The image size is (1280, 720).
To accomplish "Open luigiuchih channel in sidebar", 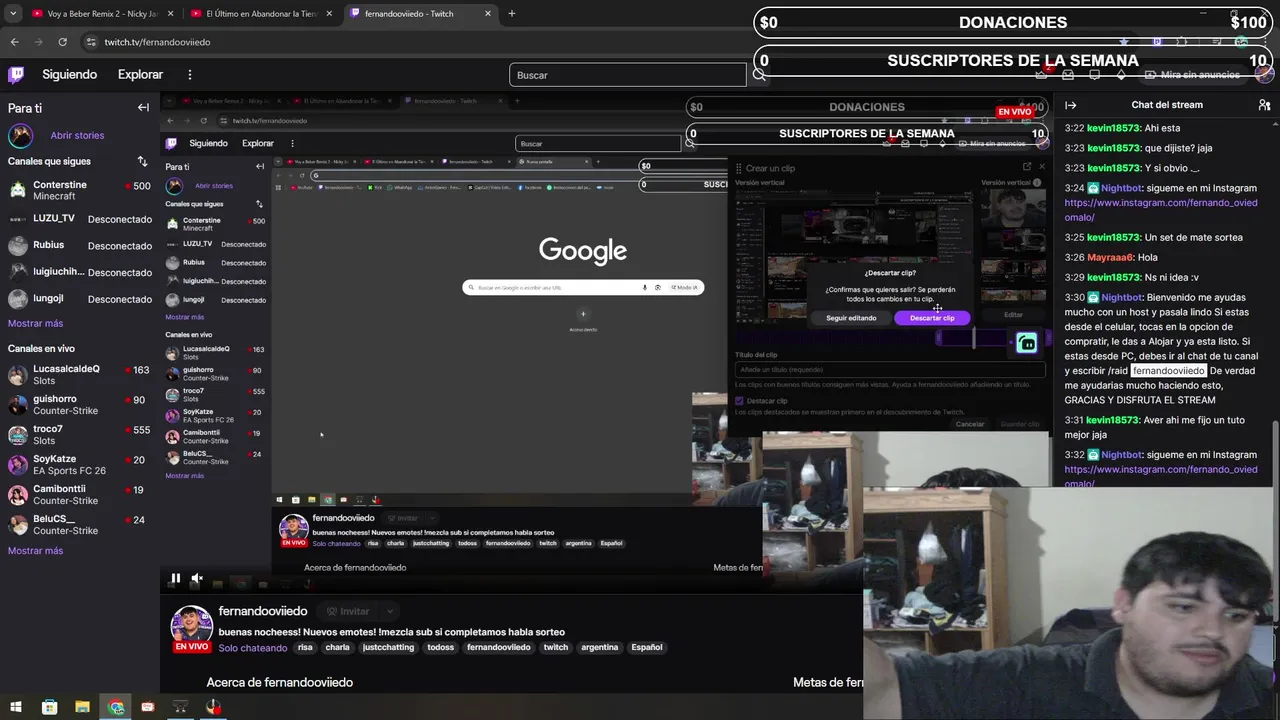I will click(79, 272).
